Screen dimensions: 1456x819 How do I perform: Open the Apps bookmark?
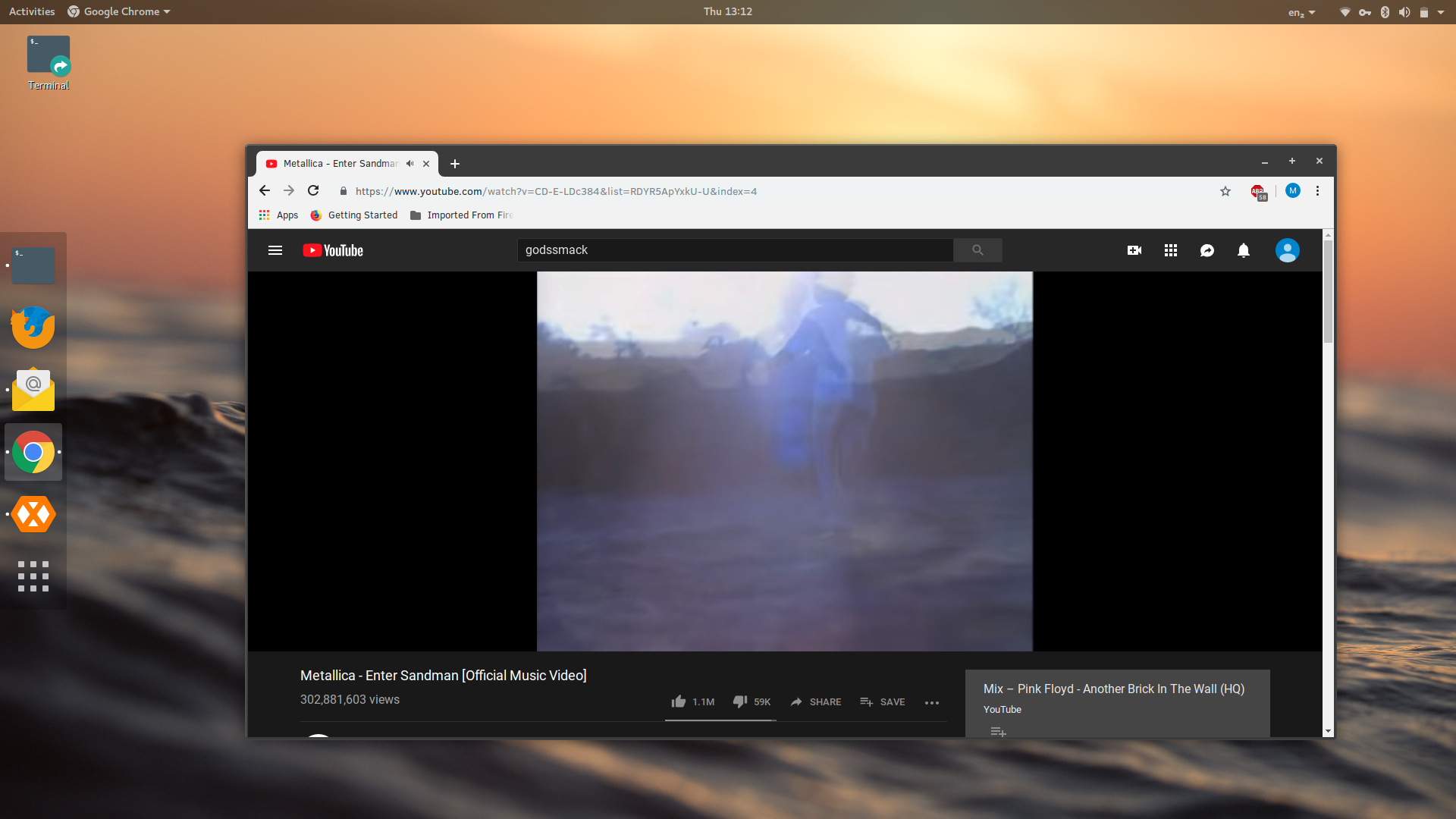278,215
